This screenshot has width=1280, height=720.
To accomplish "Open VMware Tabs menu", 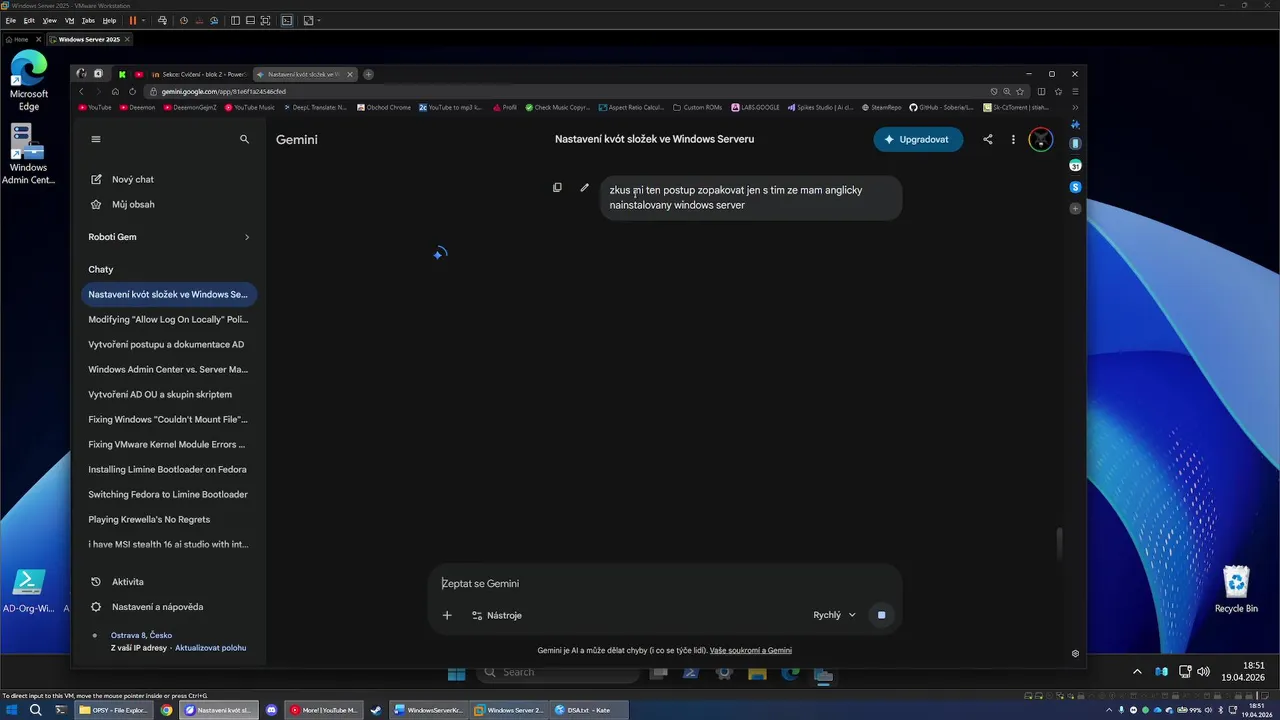I will (x=88, y=20).
